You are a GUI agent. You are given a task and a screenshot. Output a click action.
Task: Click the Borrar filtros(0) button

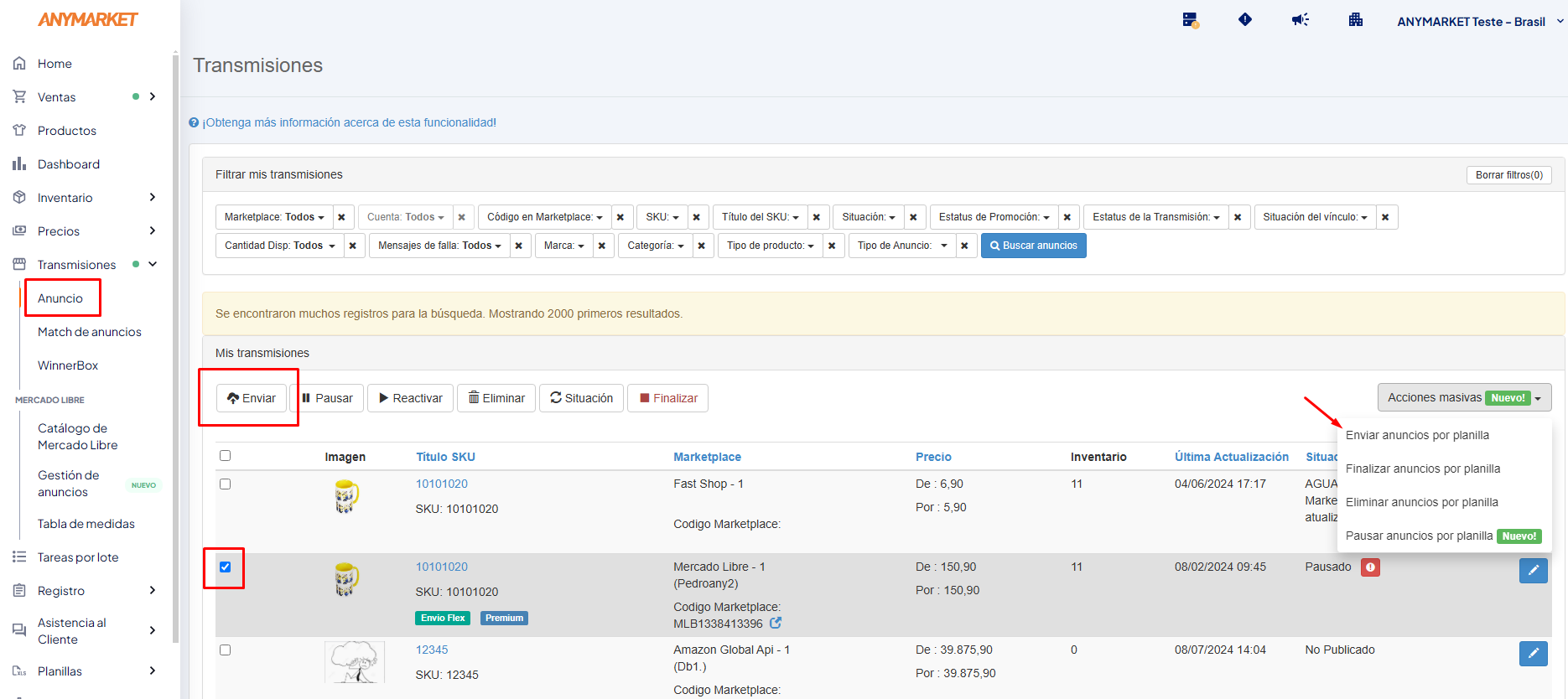click(x=1509, y=175)
